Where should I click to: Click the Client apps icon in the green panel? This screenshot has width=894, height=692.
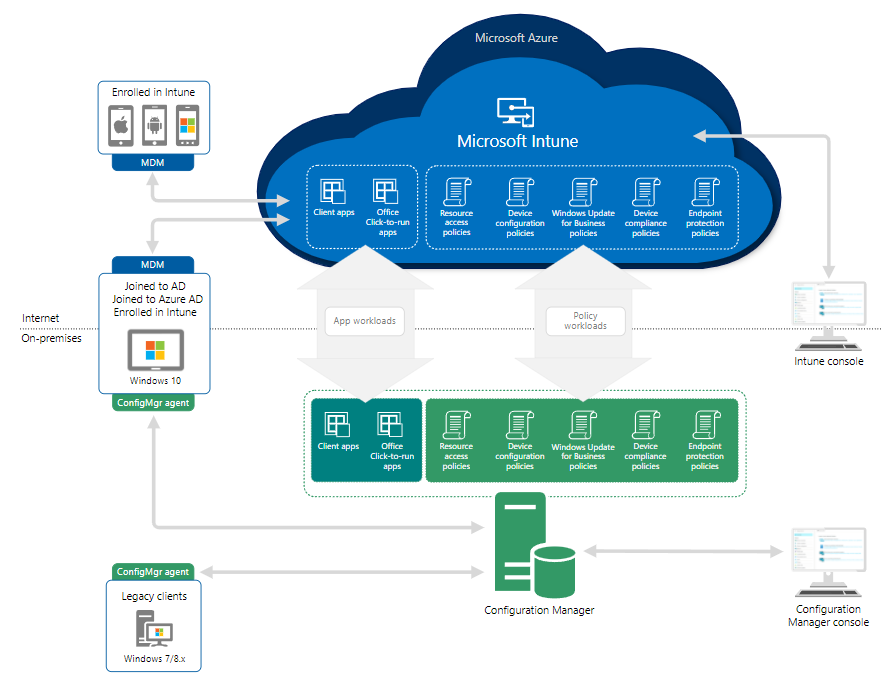point(337,425)
